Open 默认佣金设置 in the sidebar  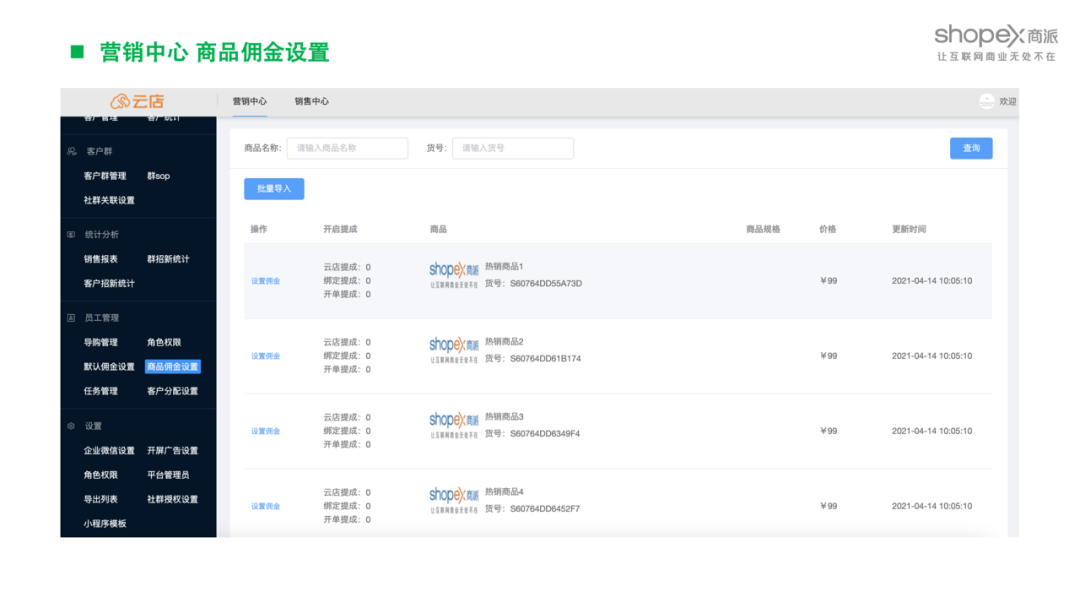109,367
